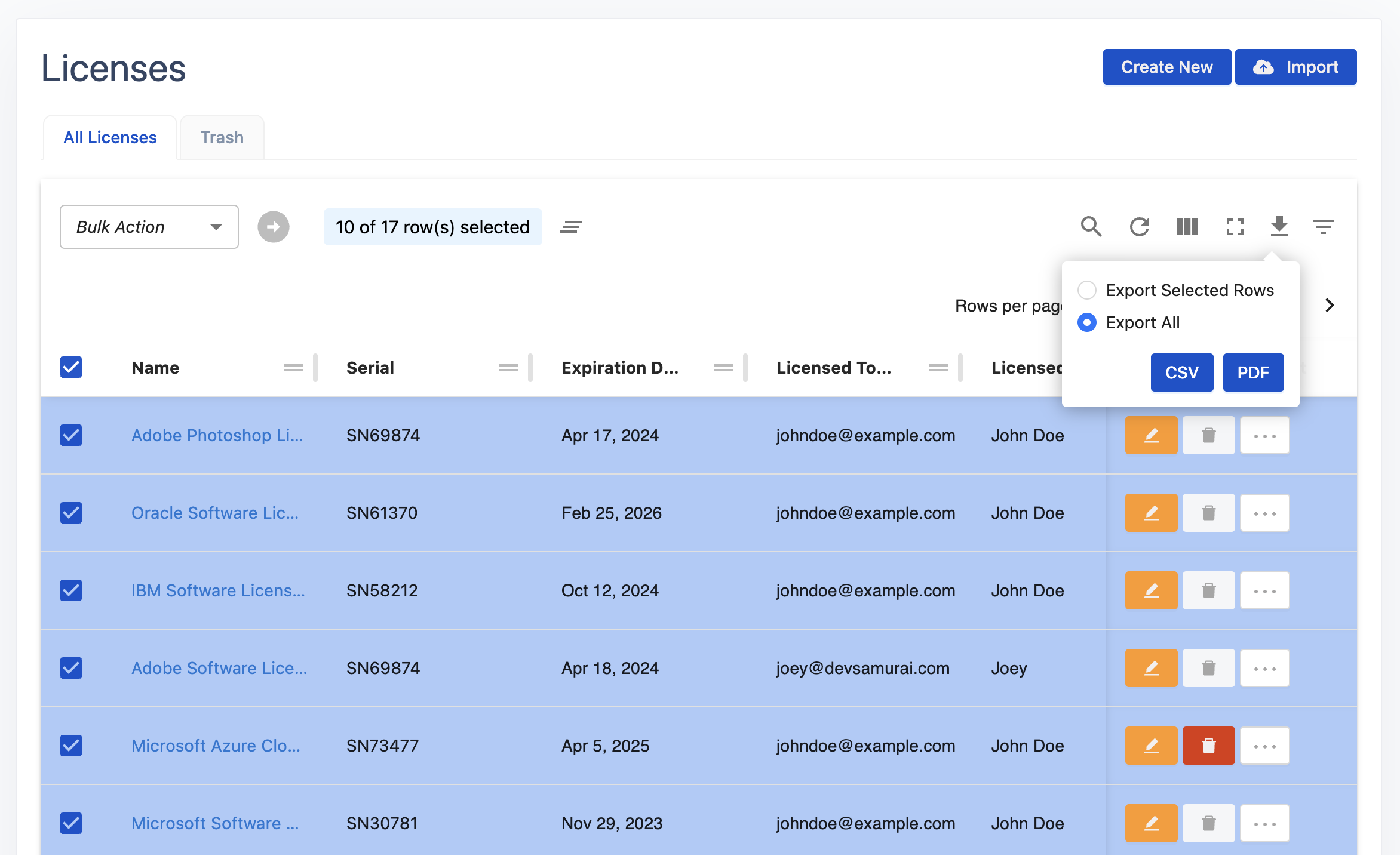
Task: Select Export All radio option
Action: pyautogui.click(x=1087, y=322)
